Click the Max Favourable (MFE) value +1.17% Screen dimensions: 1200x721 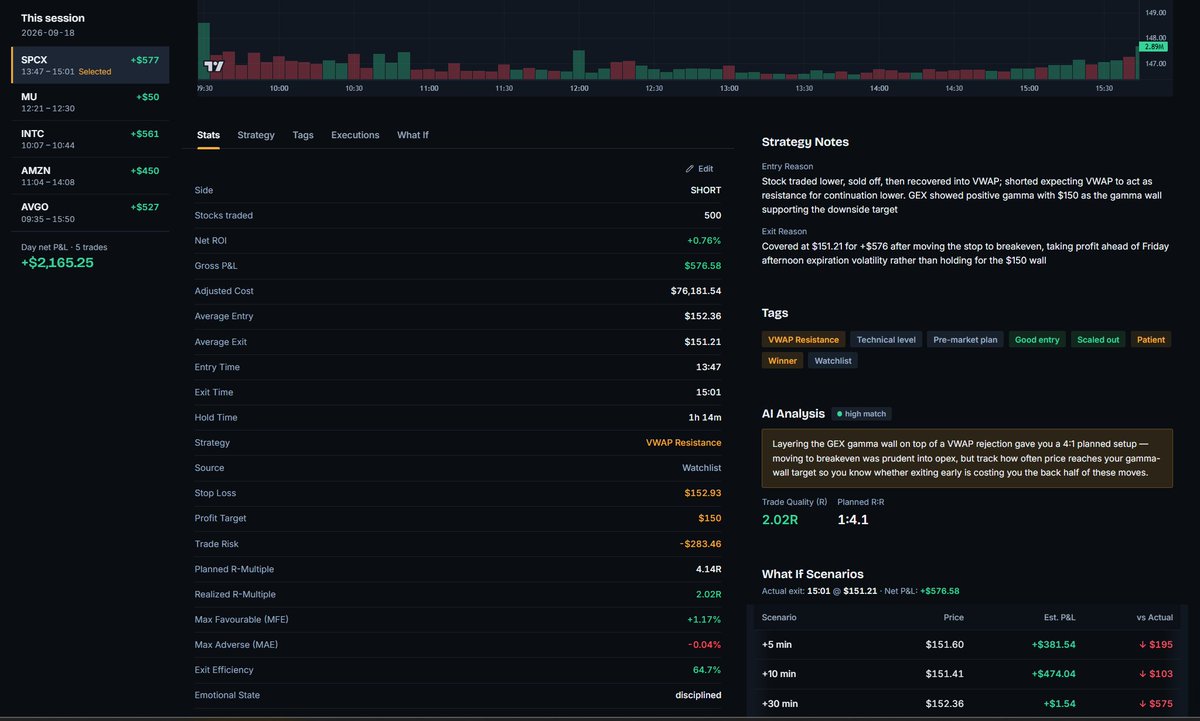[704, 619]
